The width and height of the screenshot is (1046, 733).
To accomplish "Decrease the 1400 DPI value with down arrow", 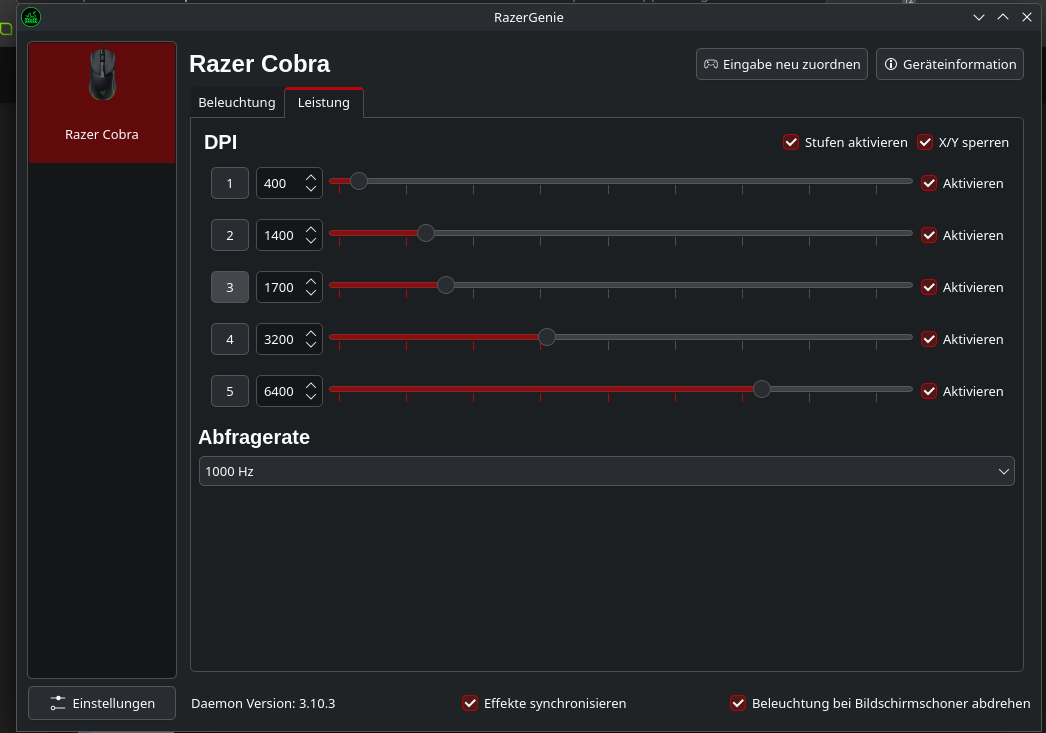I will coord(311,241).
